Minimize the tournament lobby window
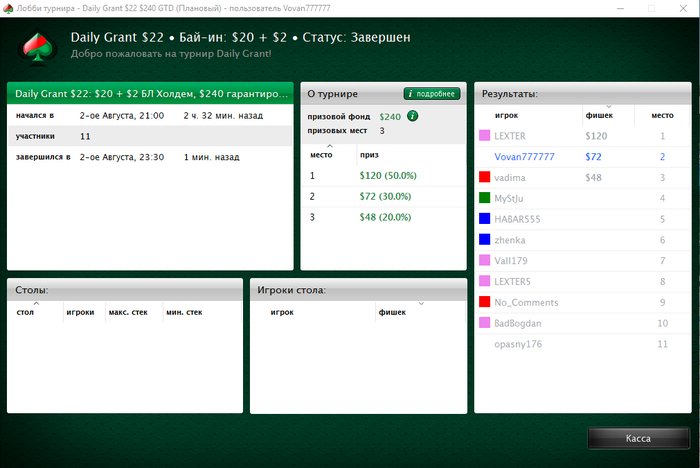Screen dimensions: 700x468 (620, 8)
